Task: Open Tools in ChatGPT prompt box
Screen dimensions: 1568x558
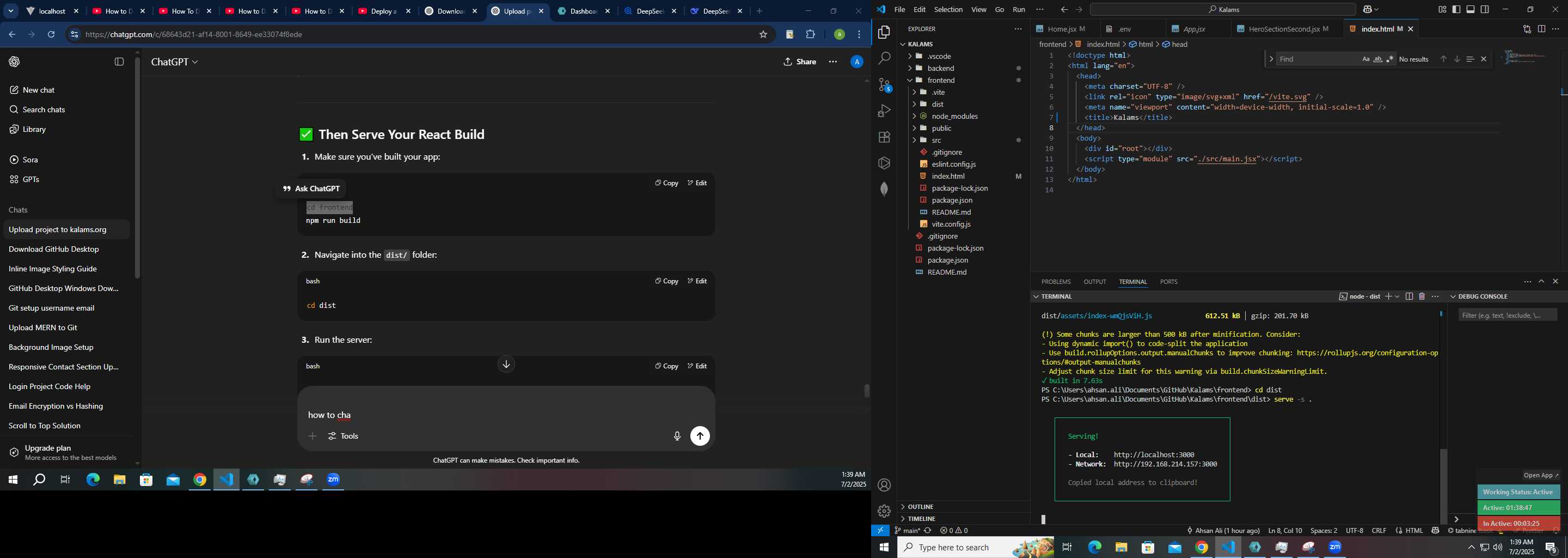Action: click(344, 436)
